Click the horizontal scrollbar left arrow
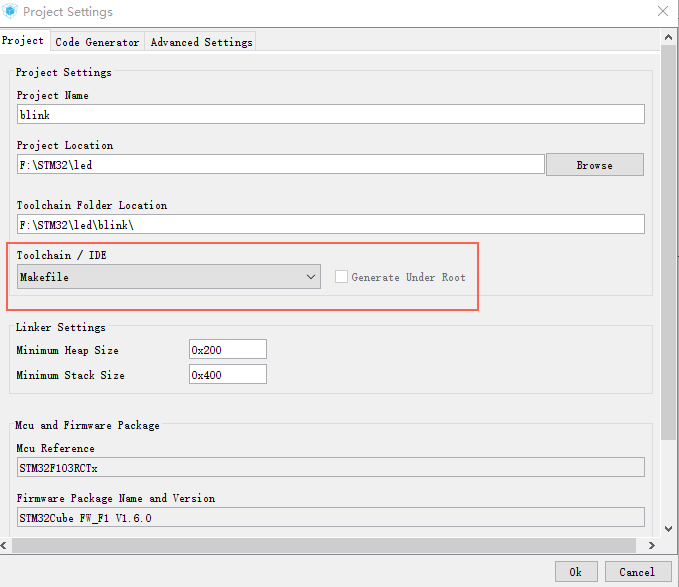Screen dimensions: 679x587 pyautogui.click(x=4, y=545)
